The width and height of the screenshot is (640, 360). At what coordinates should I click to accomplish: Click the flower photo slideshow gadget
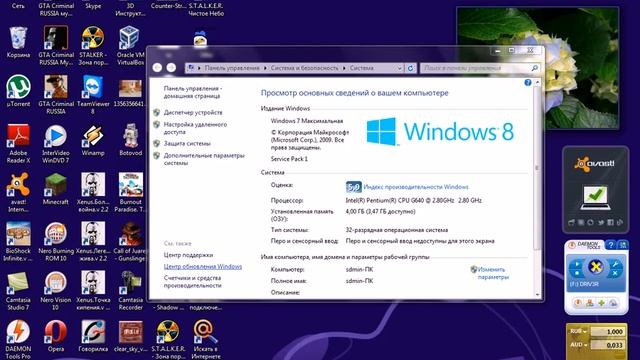pos(538,68)
